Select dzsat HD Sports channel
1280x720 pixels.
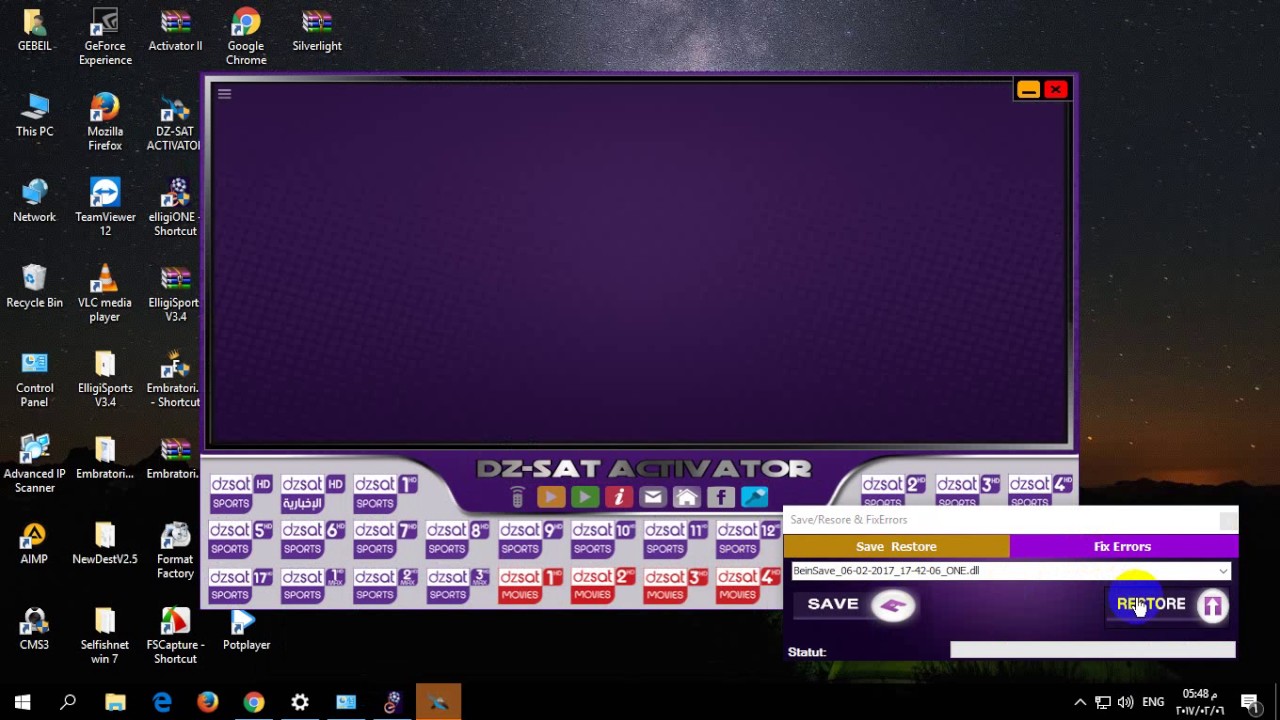240,492
